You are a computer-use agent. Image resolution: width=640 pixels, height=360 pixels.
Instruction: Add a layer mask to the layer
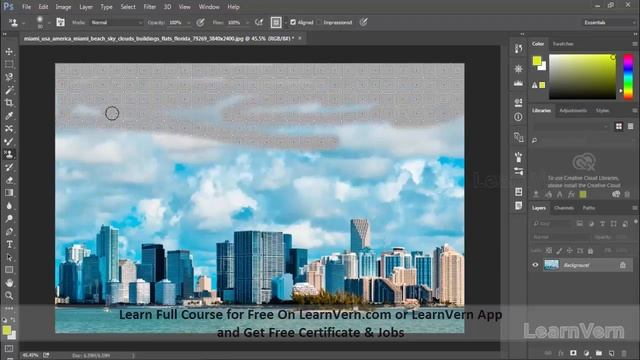[573, 353]
